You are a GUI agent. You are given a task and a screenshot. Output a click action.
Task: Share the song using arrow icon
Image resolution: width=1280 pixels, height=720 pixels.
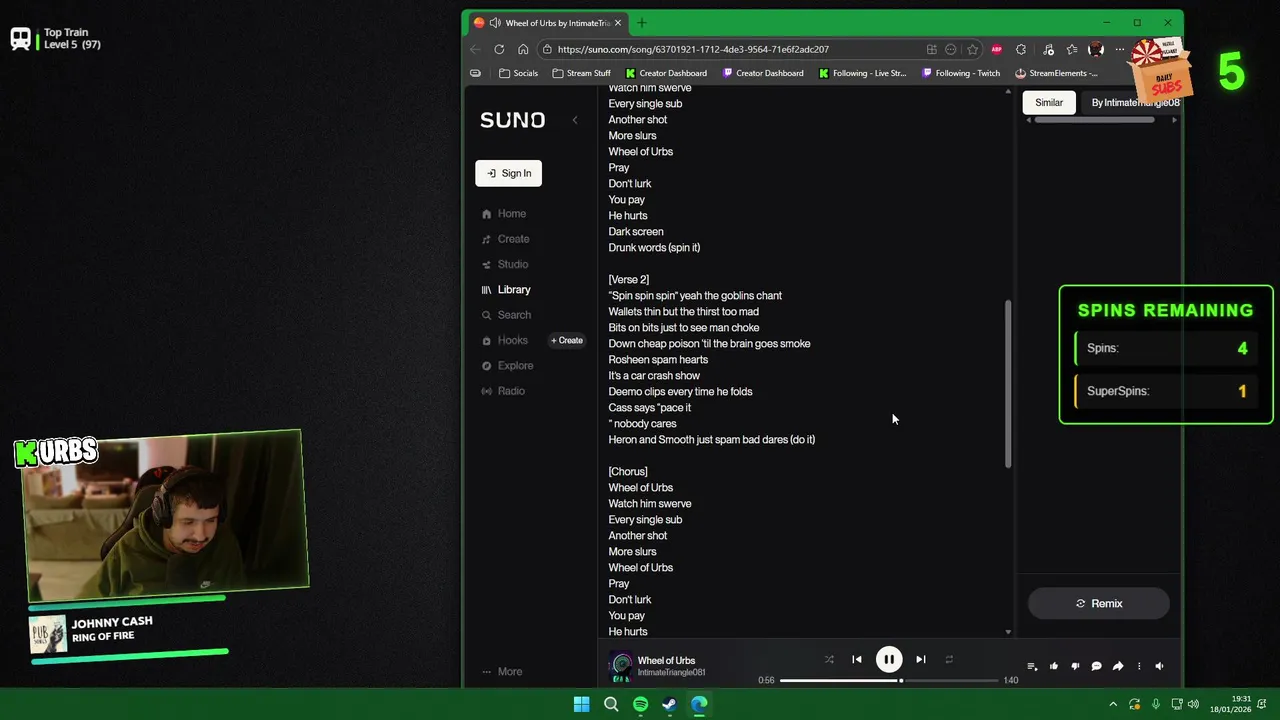pos(1118,666)
